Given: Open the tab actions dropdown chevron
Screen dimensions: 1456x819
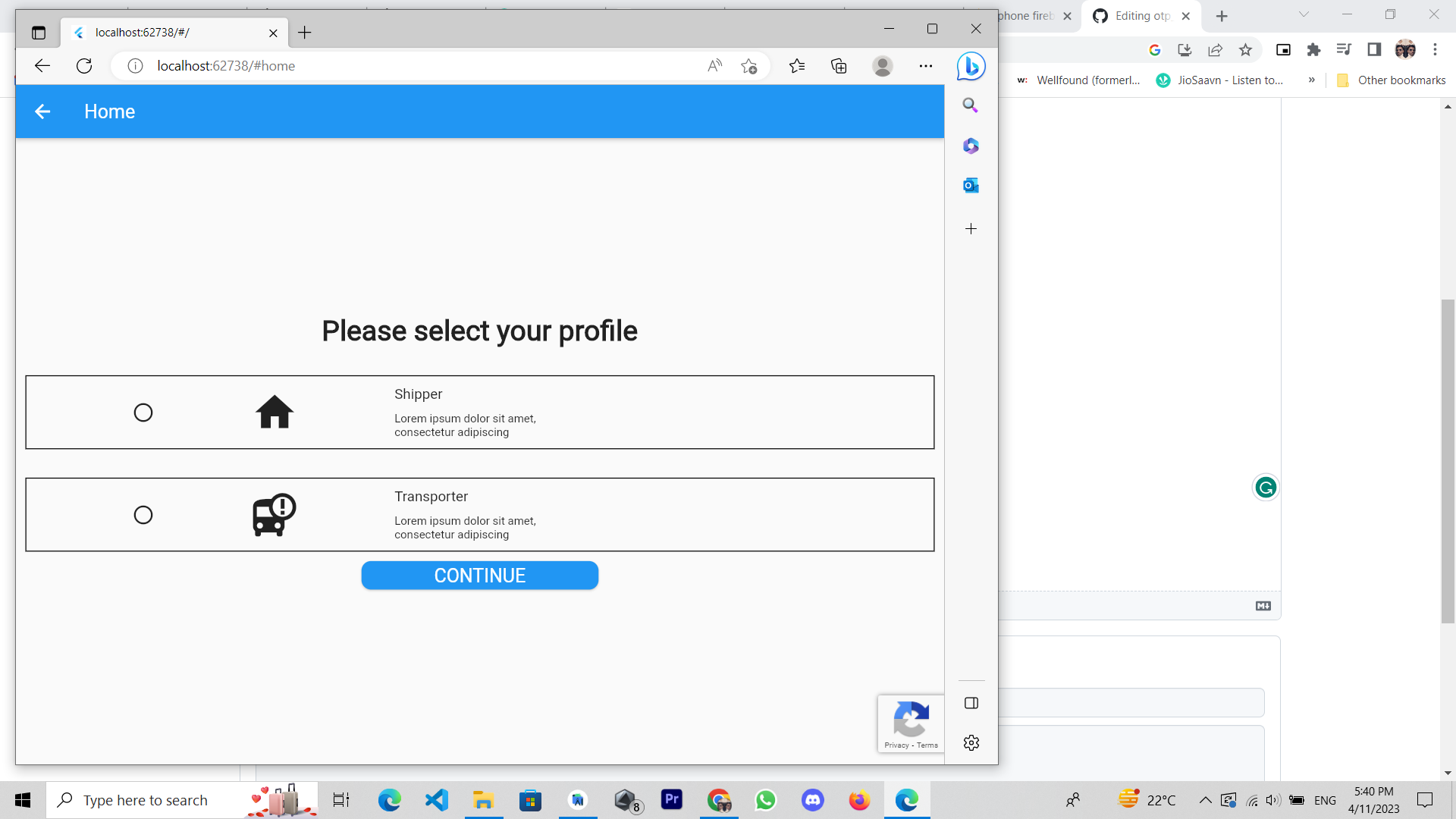Looking at the screenshot, I should 1303,15.
